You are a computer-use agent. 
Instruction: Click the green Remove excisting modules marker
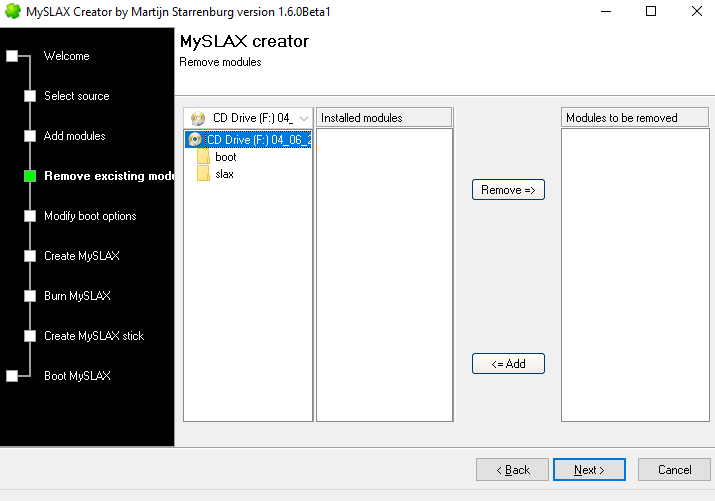pos(30,176)
